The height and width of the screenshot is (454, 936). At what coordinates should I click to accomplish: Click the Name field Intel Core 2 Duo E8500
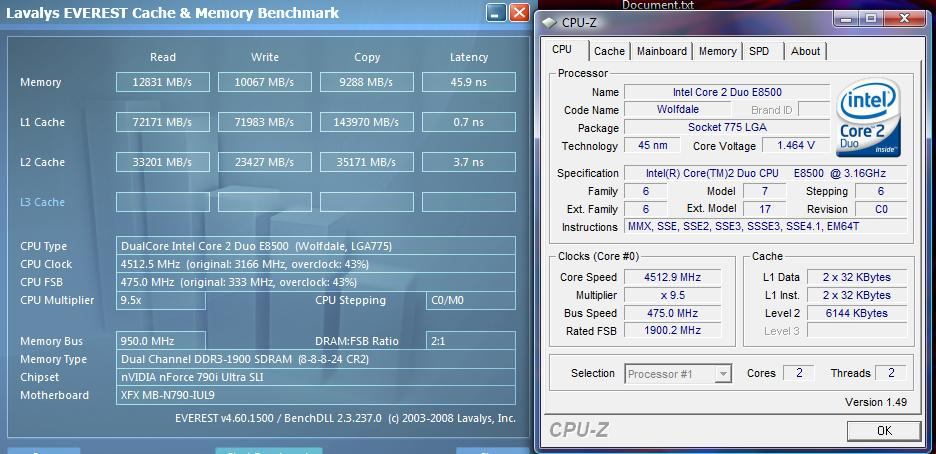pos(727,92)
